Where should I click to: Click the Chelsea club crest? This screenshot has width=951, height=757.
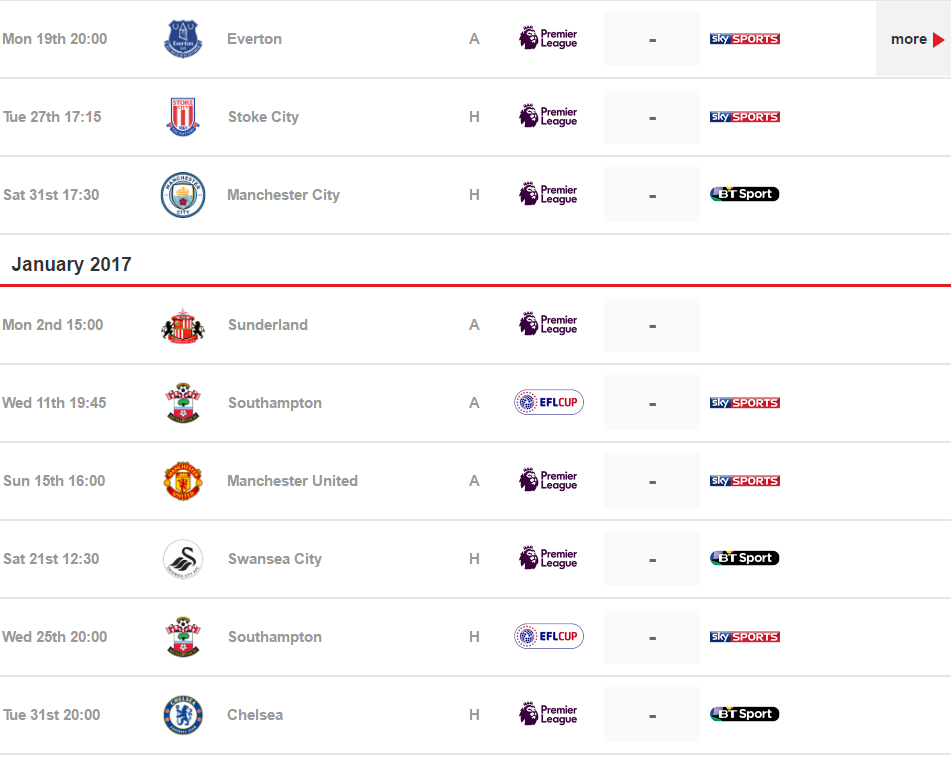pos(183,715)
